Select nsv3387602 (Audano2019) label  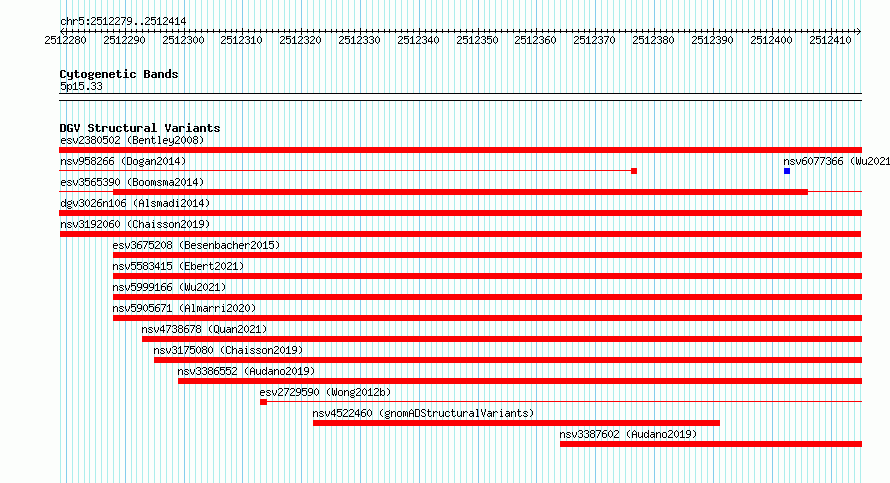point(628,434)
